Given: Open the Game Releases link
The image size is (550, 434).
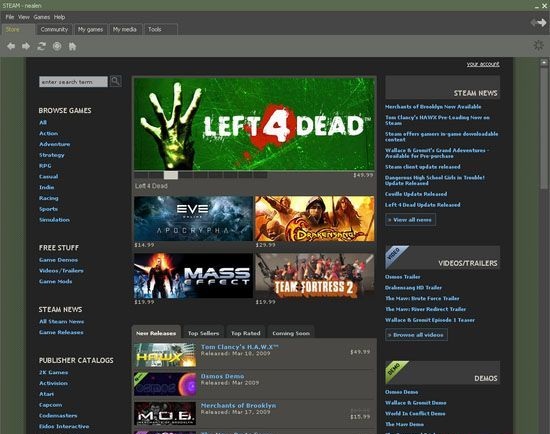Looking at the screenshot, I should pos(61,332).
